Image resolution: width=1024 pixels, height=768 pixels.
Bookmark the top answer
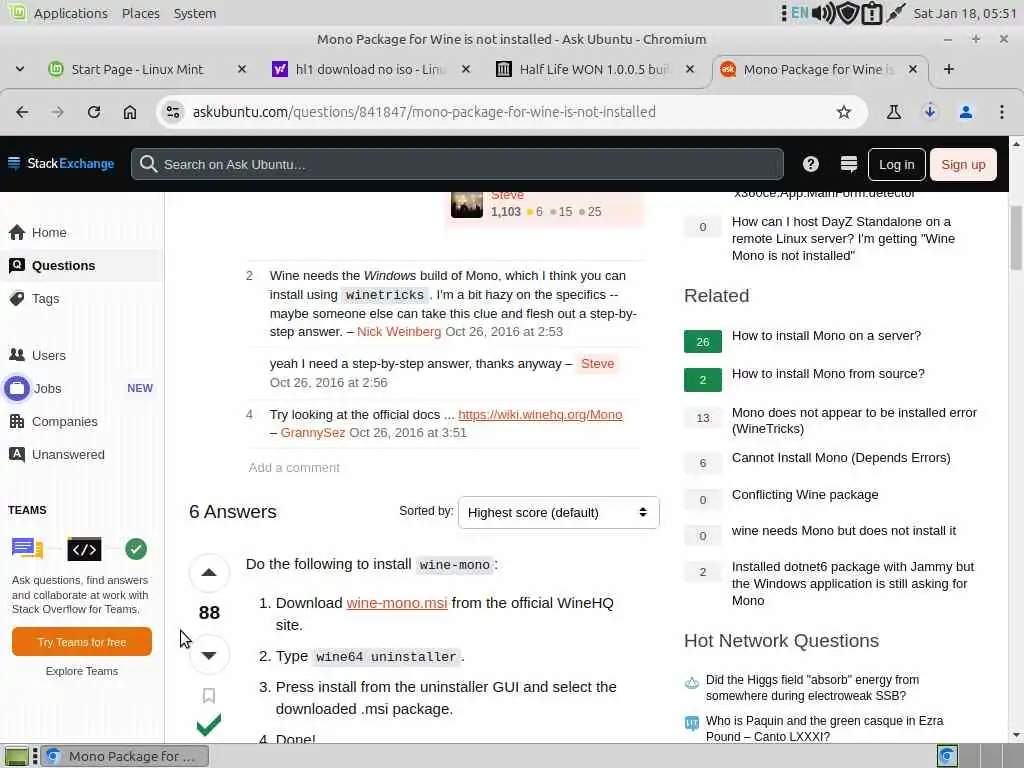(x=209, y=696)
